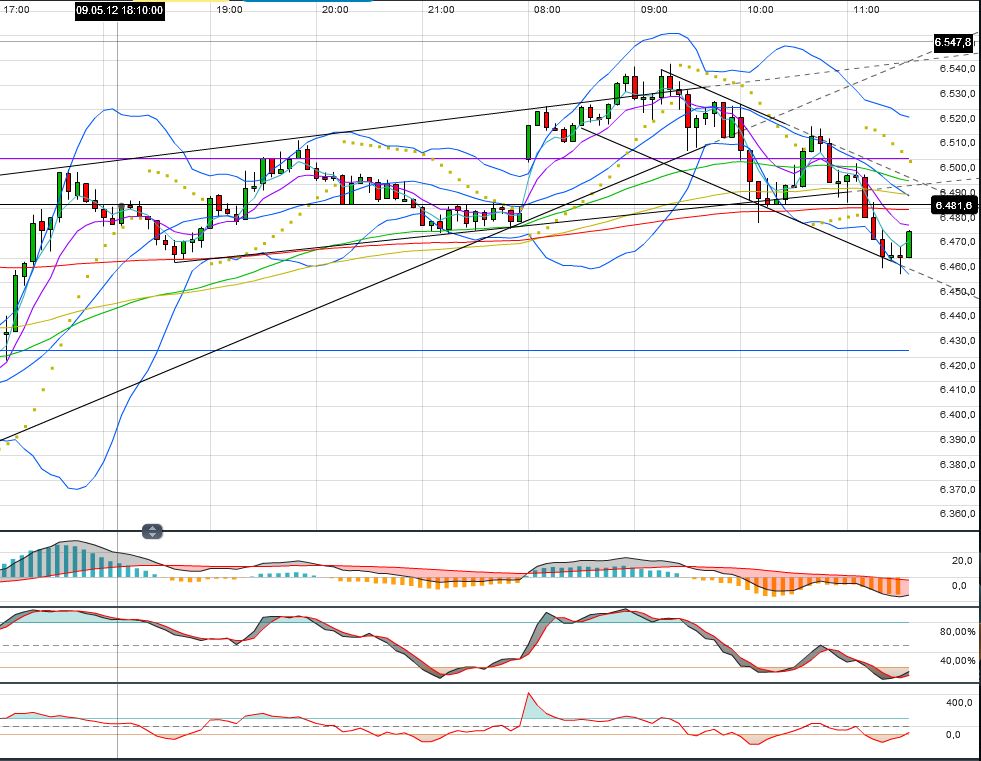
Task: Click the 08:00 time axis label
Action: coord(547,10)
